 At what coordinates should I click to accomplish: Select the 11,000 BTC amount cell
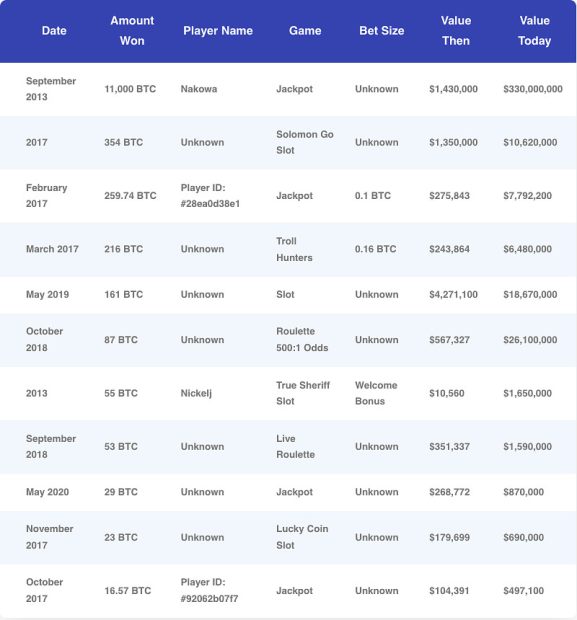click(130, 89)
